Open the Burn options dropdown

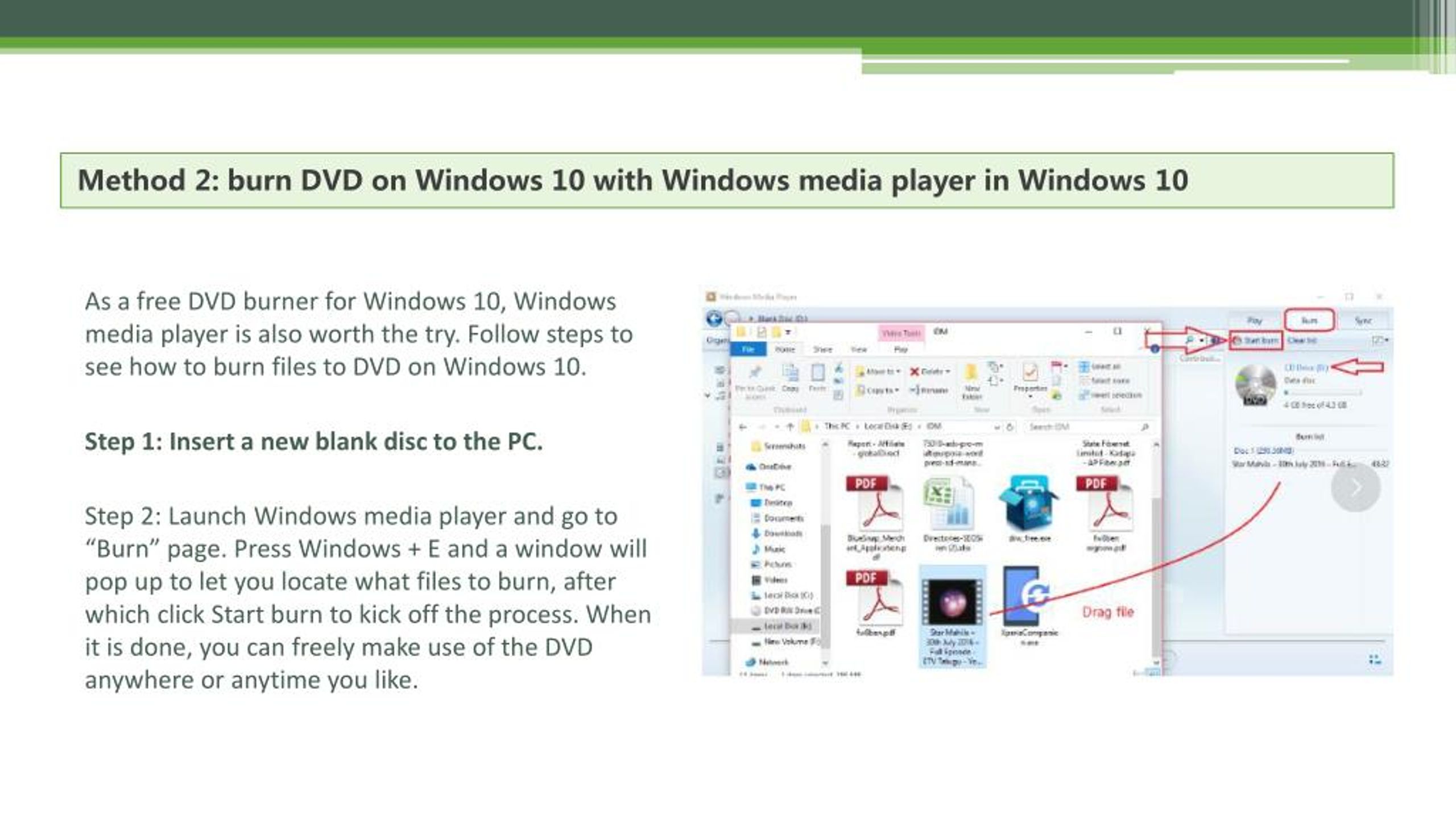click(1380, 341)
